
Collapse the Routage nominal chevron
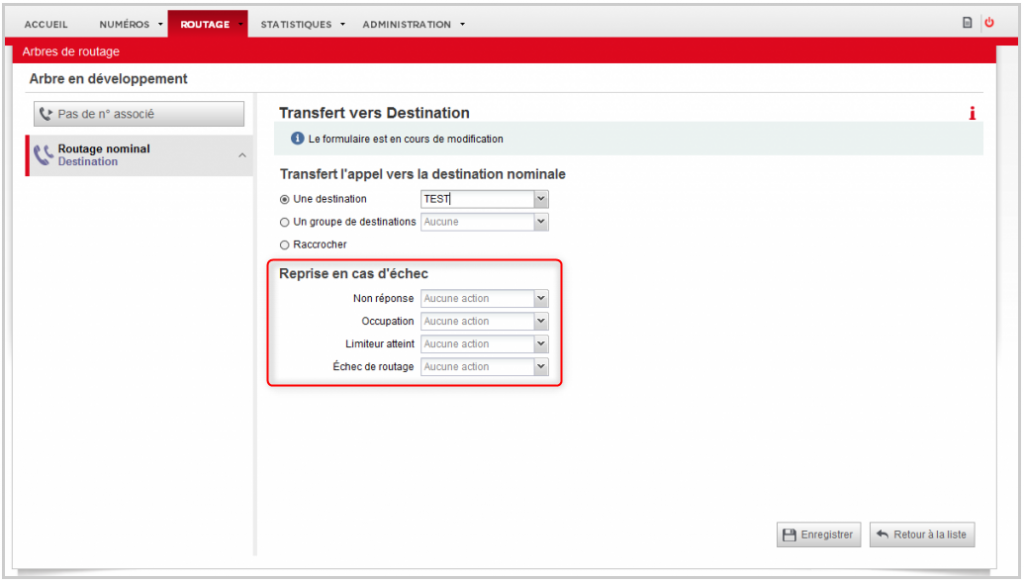(242, 155)
